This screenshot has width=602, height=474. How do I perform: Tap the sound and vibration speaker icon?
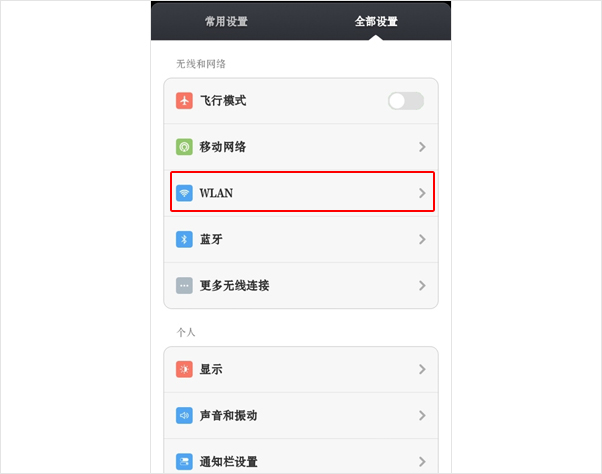[x=184, y=415]
